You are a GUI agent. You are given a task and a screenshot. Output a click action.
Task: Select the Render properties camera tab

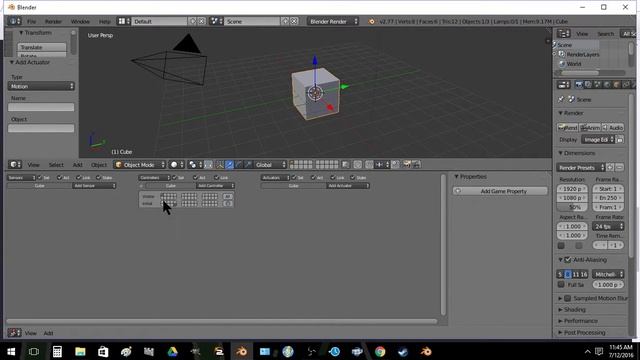point(578,84)
